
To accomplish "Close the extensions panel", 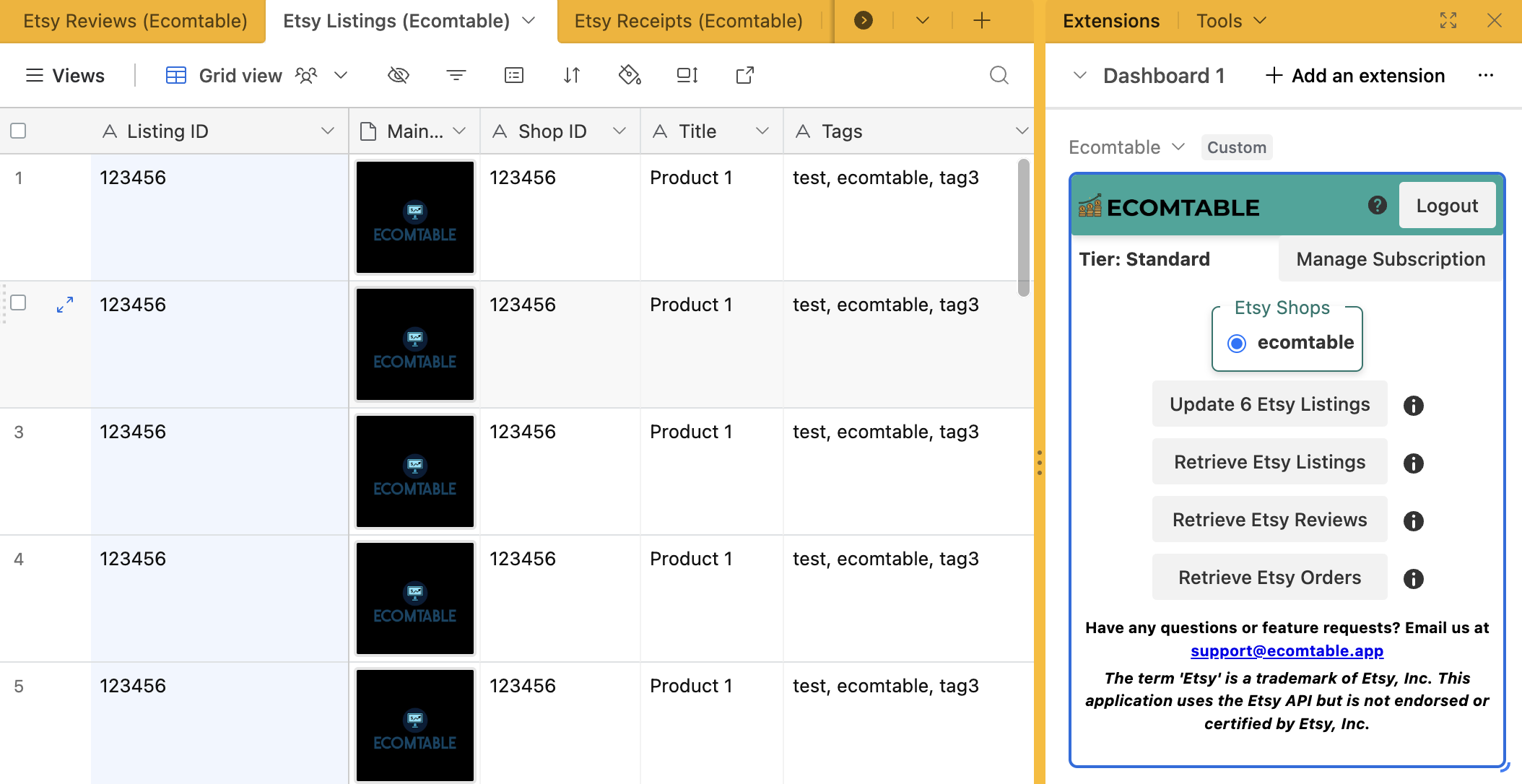I will pyautogui.click(x=1495, y=20).
